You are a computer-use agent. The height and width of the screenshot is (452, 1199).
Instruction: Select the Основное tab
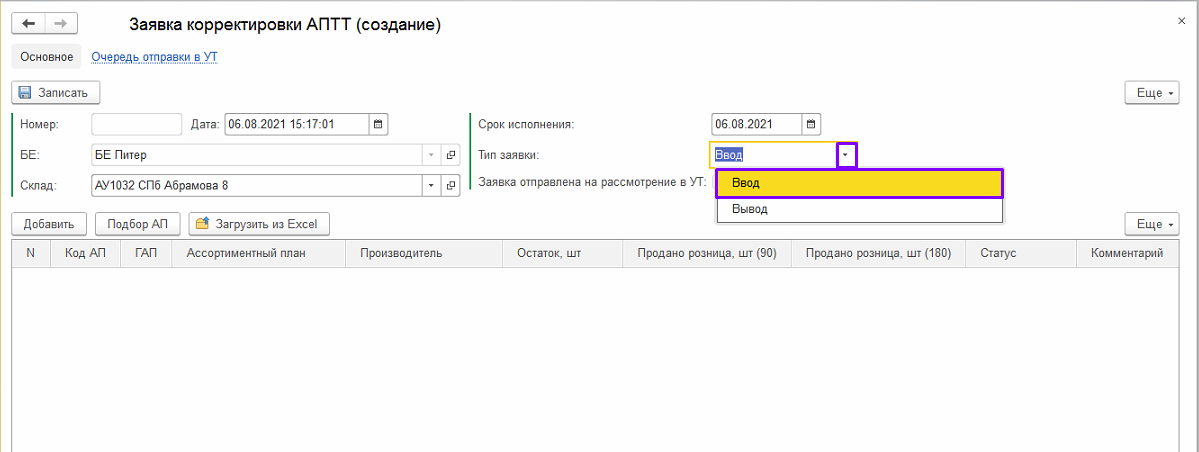pos(47,57)
